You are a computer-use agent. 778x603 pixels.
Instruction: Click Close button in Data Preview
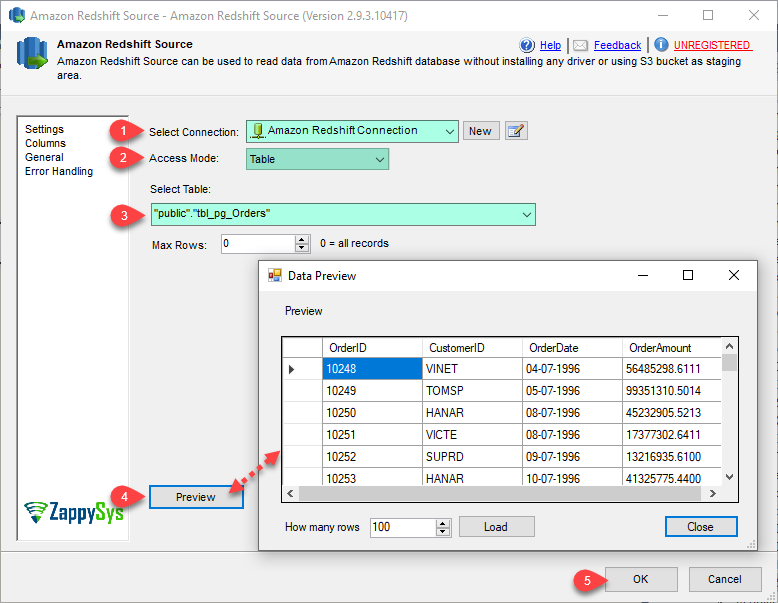click(701, 527)
